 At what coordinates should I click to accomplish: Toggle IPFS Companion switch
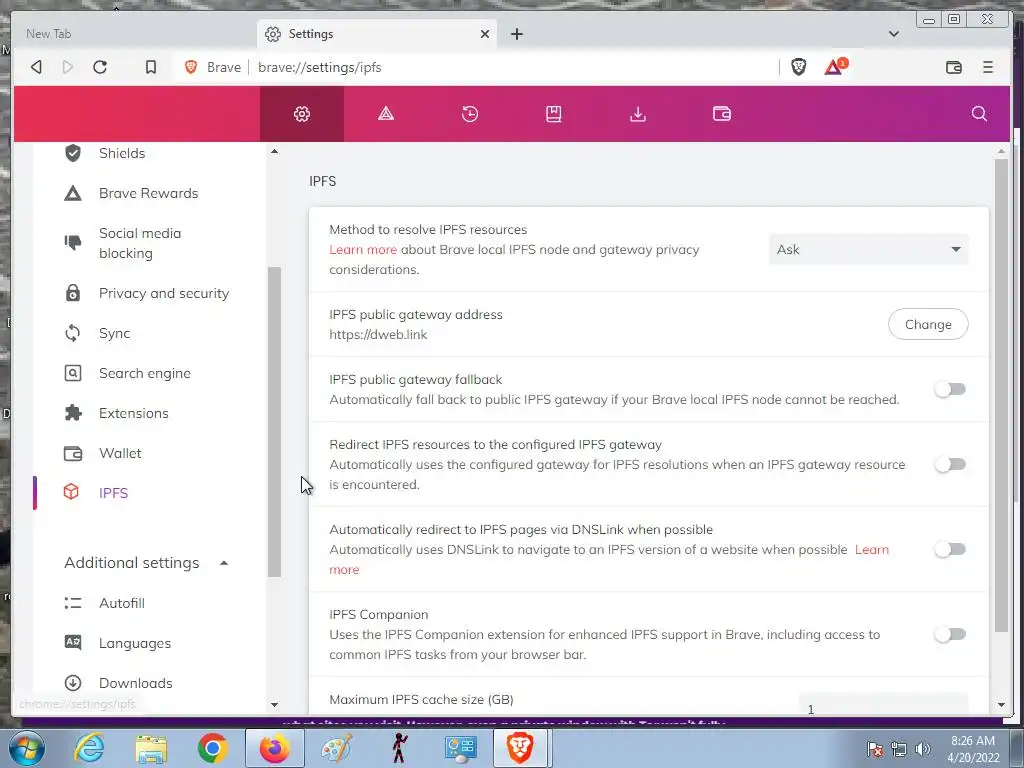950,634
